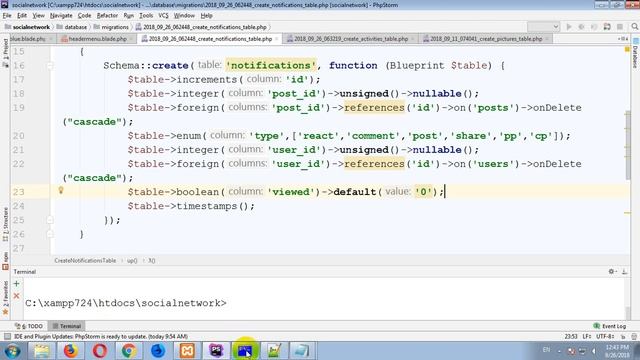Select the Terminal tool window tab
Image resolution: width=640 pixels, height=360 pixels.
pyautogui.click(x=67, y=326)
